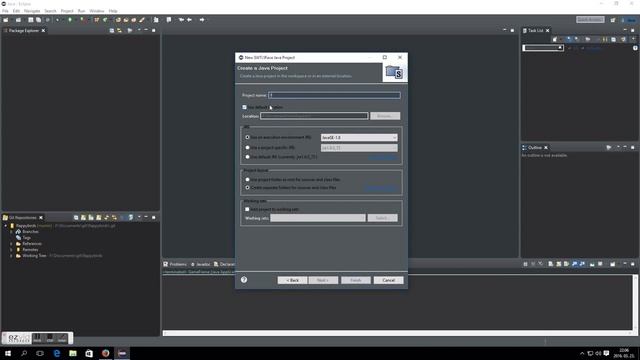Expand the Remotes node in Git Repositories
Screen dimensions: 640x360
point(11,249)
